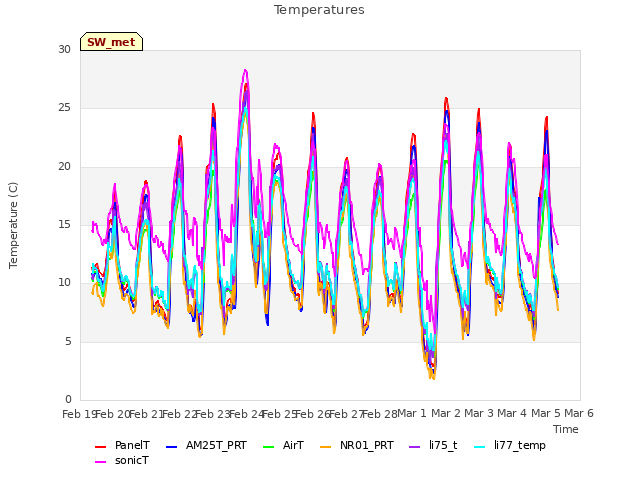Click the Mar 1 x-axis label

[412, 413]
